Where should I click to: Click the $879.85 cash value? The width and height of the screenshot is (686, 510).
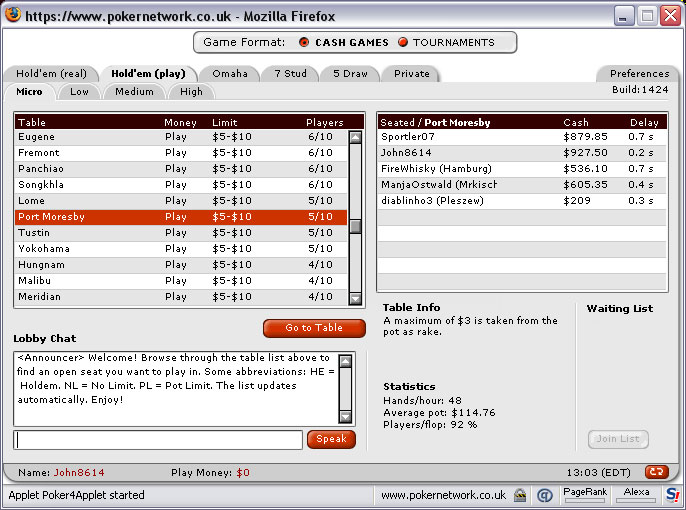(x=585, y=137)
